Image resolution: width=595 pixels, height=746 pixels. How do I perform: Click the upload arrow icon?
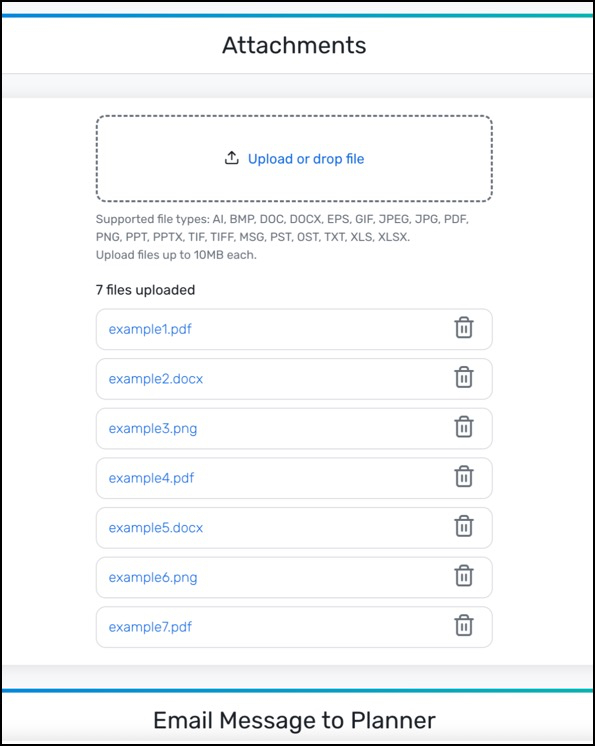click(x=232, y=158)
